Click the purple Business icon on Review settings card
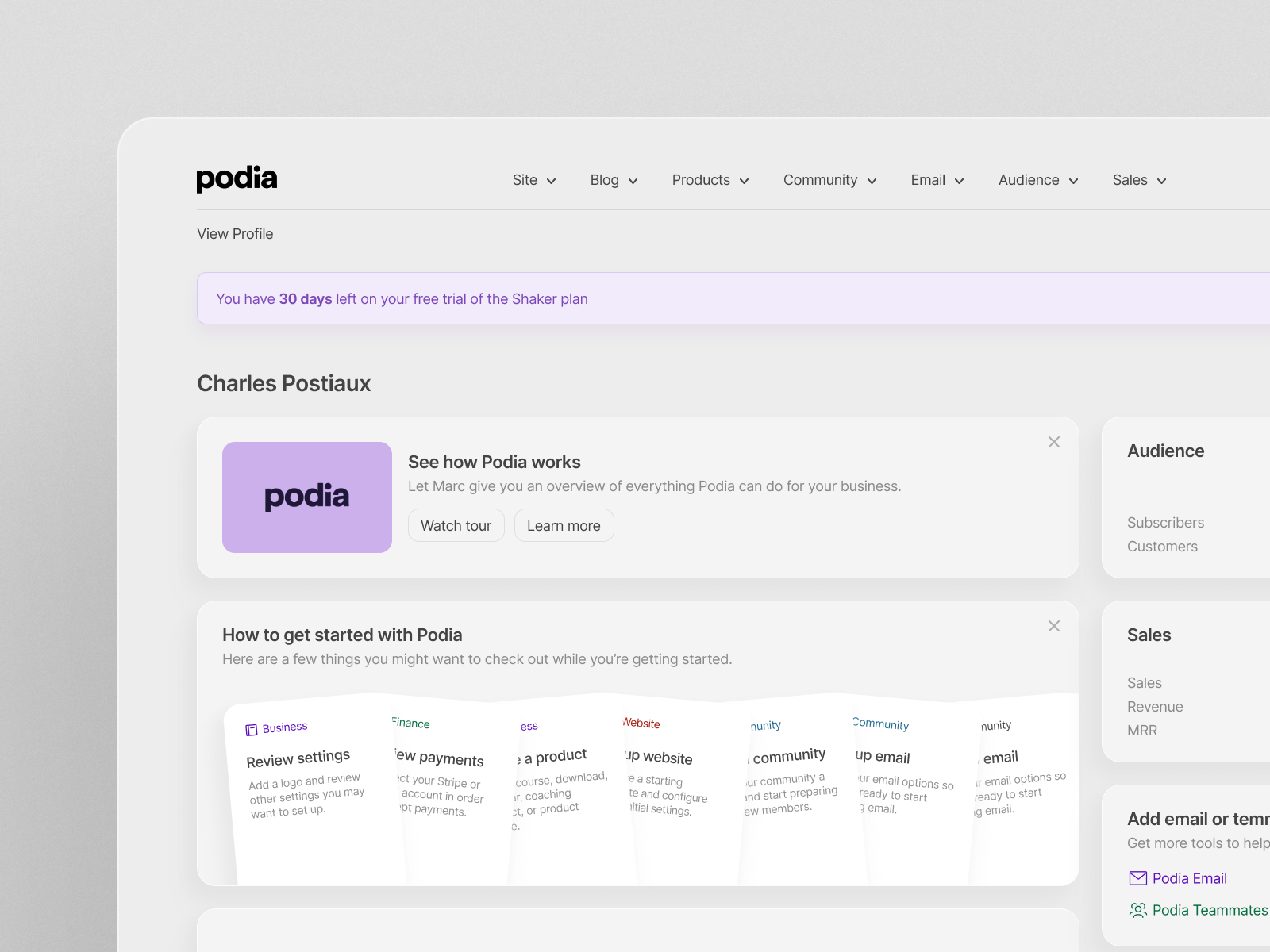This screenshot has width=1270, height=952. 252,727
